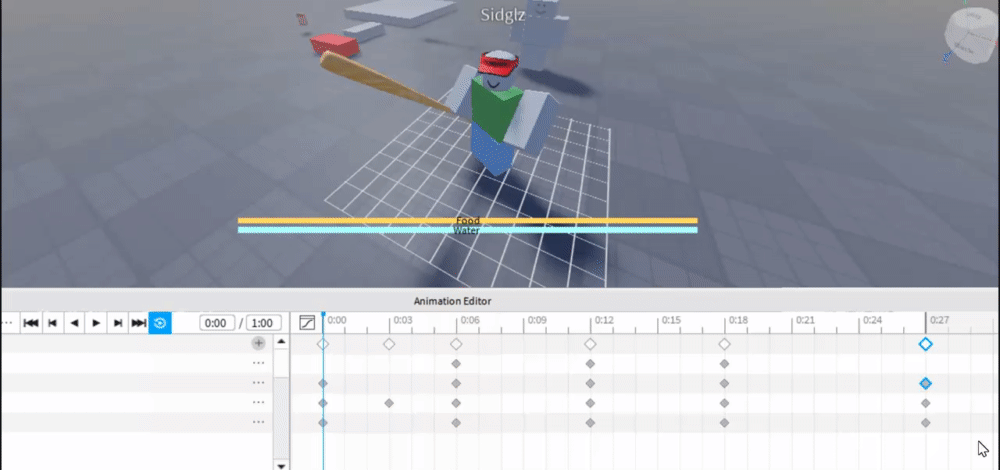Screen dimensions: 1000x470
Task: Select the wooden bat held by the character
Action: pyautogui.click(x=385, y=82)
